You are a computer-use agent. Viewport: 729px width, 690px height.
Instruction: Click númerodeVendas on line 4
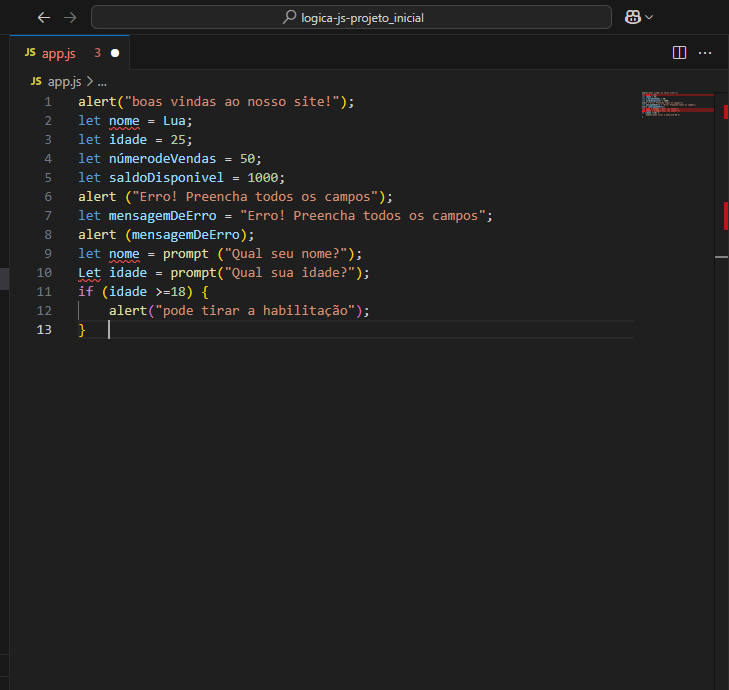click(162, 159)
